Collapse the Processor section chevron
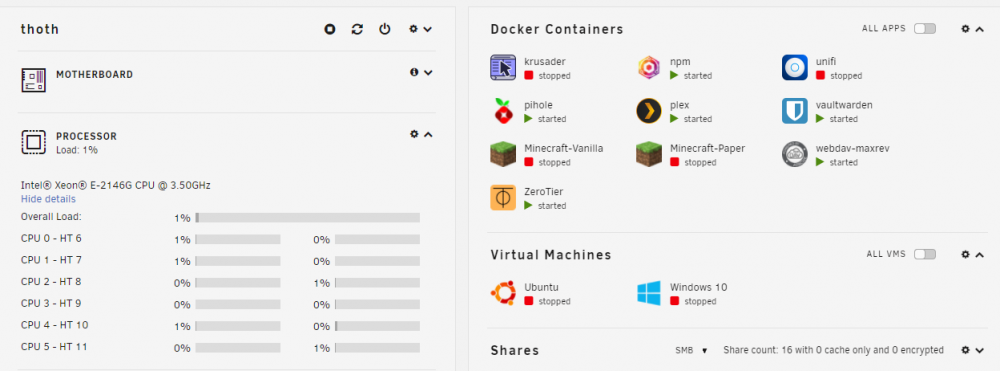The image size is (1000, 371). point(428,135)
